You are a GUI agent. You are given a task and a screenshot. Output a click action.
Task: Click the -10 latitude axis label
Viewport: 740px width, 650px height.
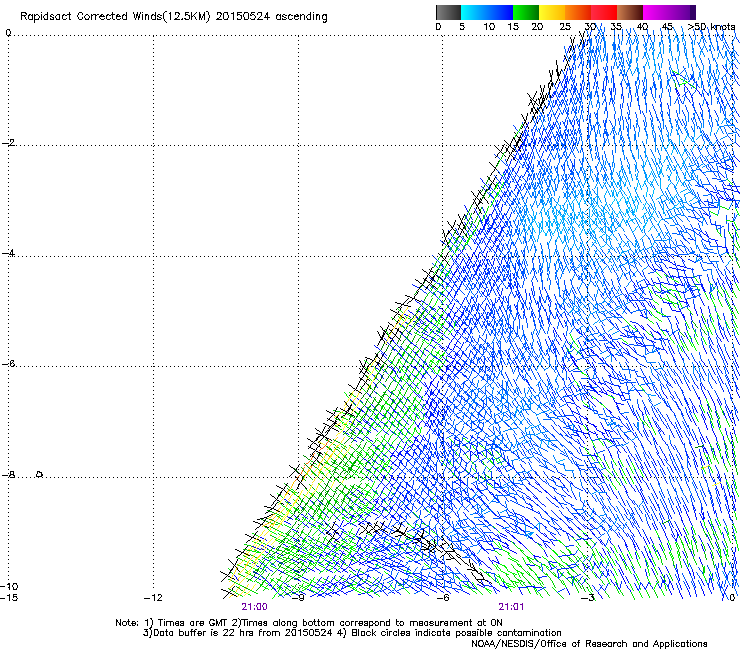tap(9, 587)
